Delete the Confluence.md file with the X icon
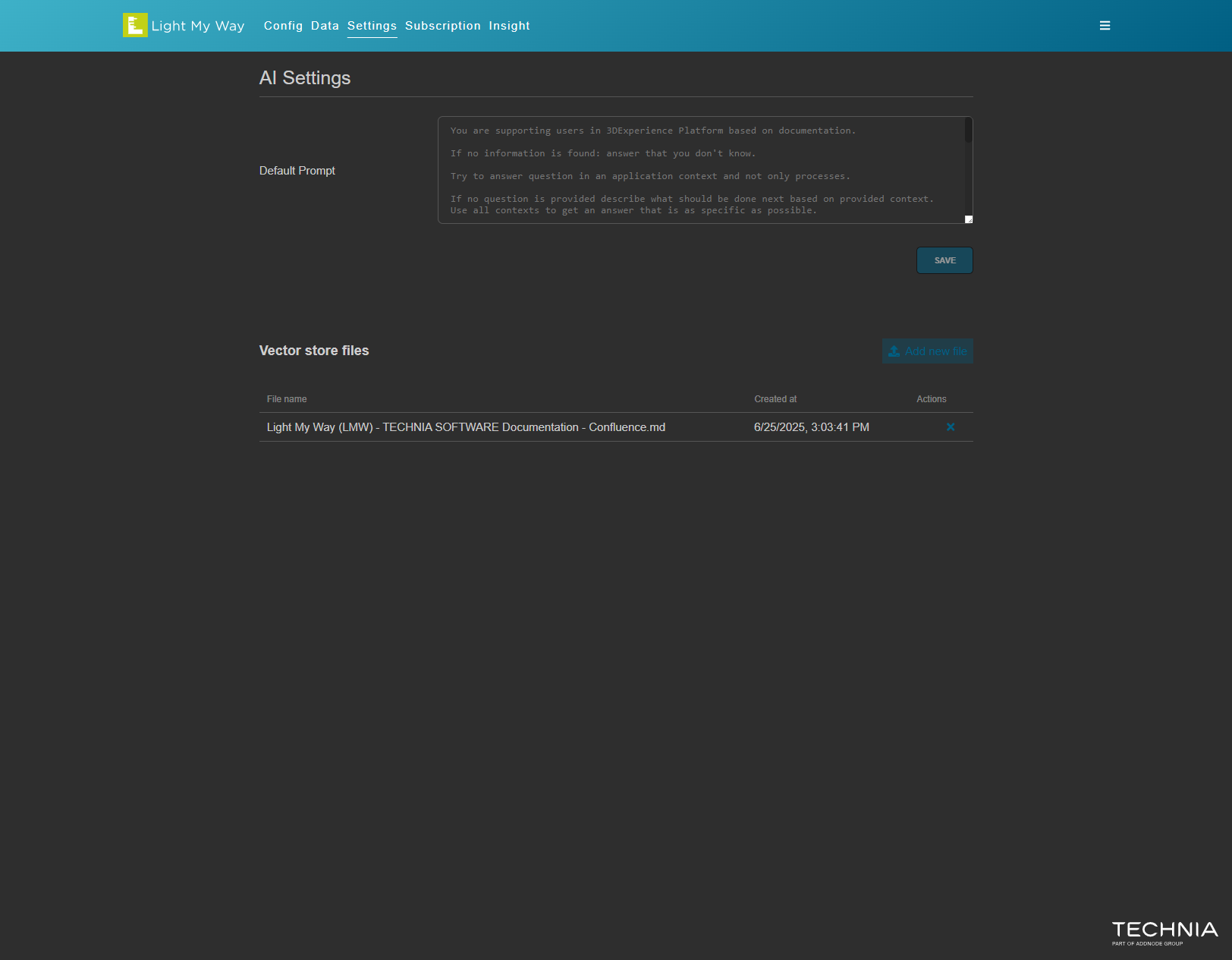The height and width of the screenshot is (960, 1232). (951, 427)
